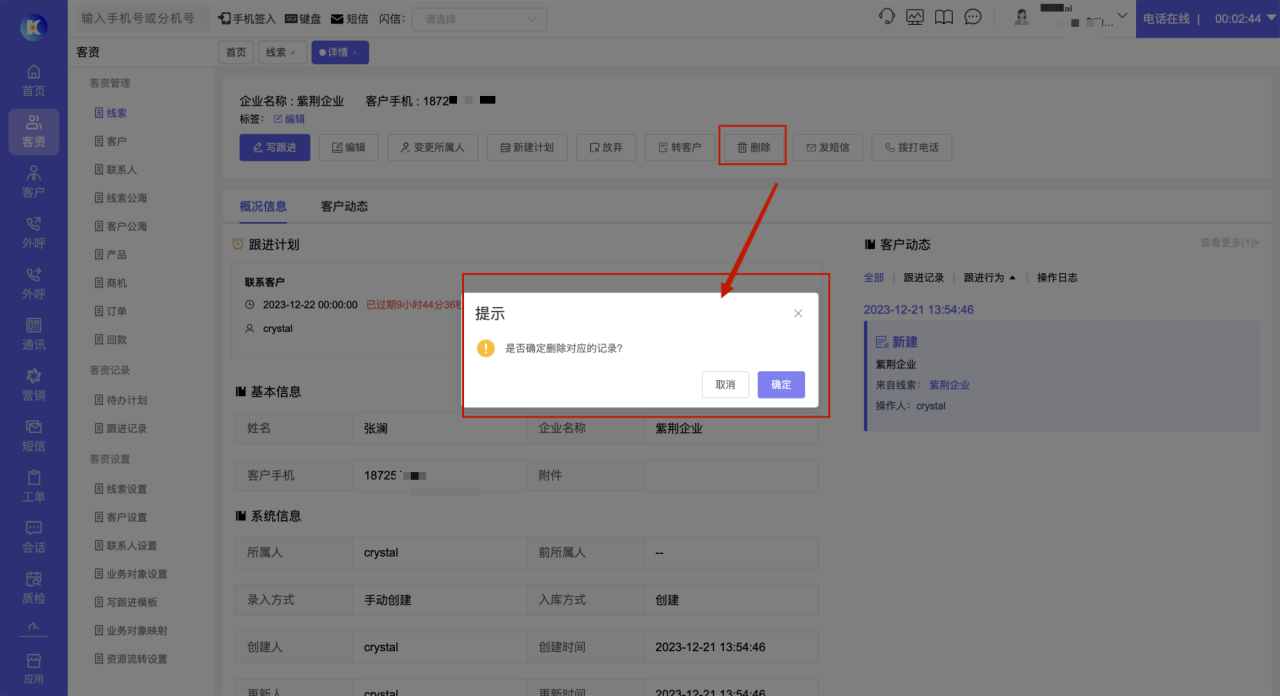Expand the 跟进行为 filter dropdown
This screenshot has width=1280, height=696.
click(x=989, y=278)
